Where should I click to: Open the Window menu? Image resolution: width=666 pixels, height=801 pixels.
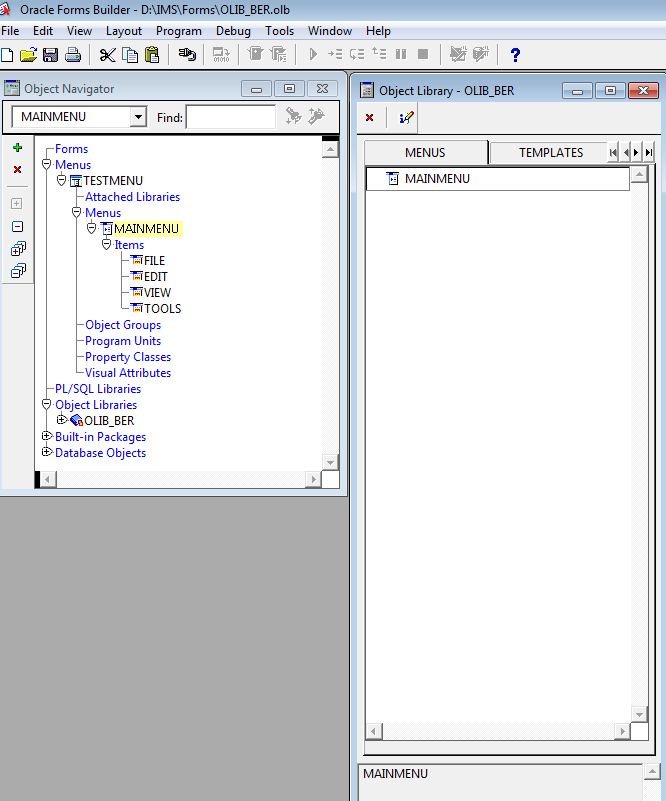tap(330, 31)
